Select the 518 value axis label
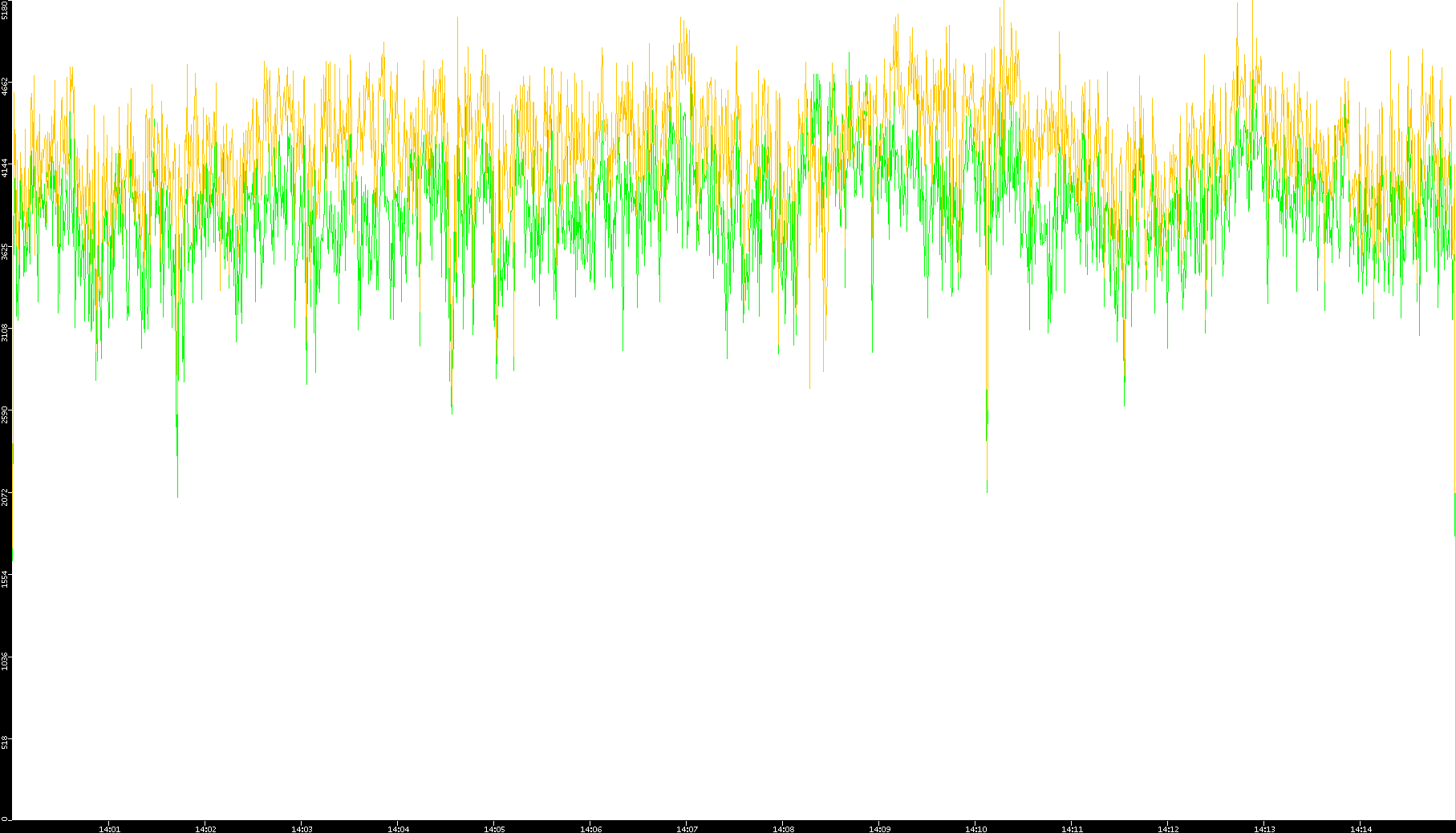Viewport: 1456px width, 833px height. (x=6, y=742)
